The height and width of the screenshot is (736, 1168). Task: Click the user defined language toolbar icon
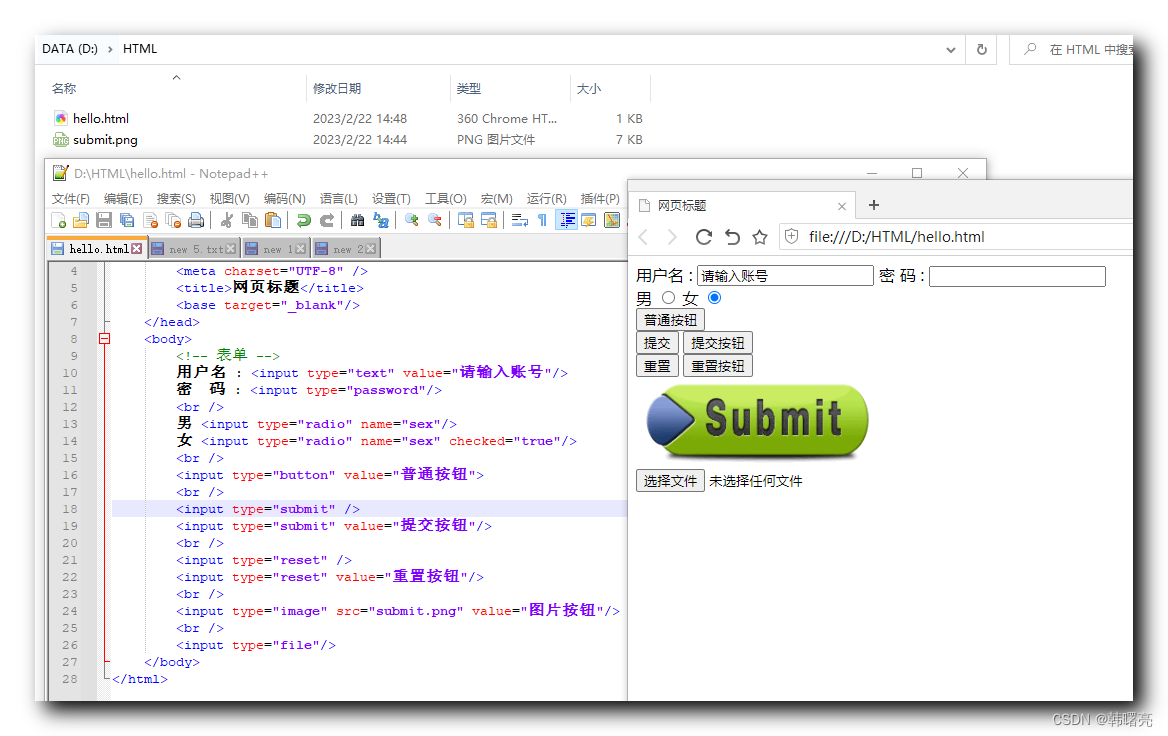pos(589,220)
